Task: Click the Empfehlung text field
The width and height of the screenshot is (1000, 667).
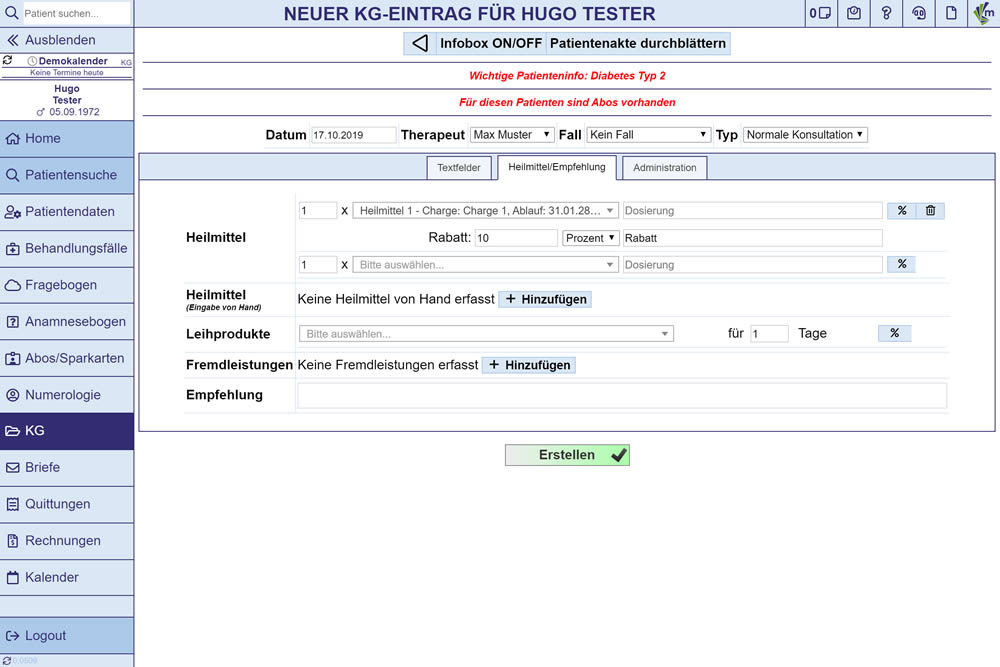Action: coord(621,396)
